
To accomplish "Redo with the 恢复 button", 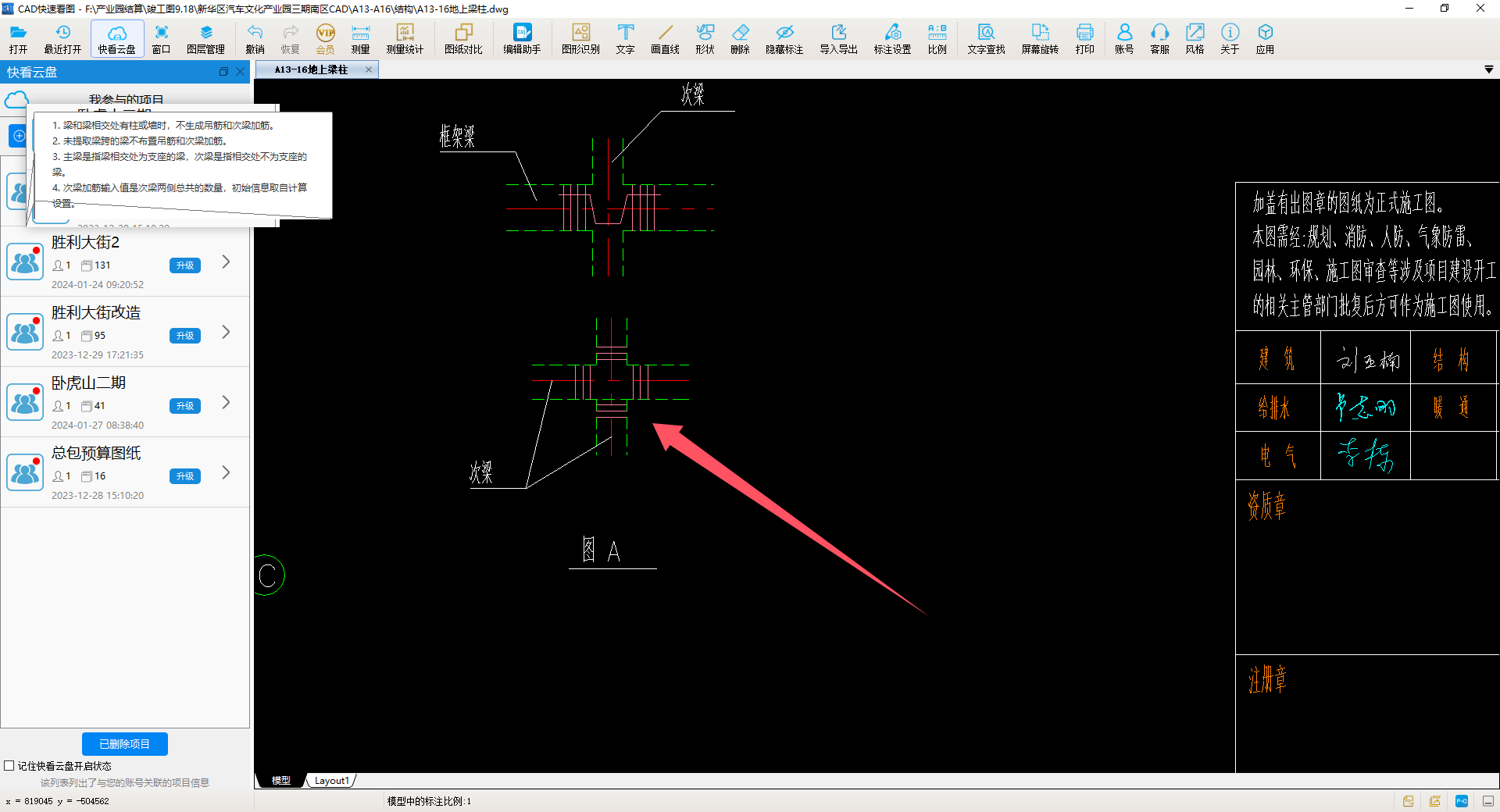I will (x=290, y=39).
